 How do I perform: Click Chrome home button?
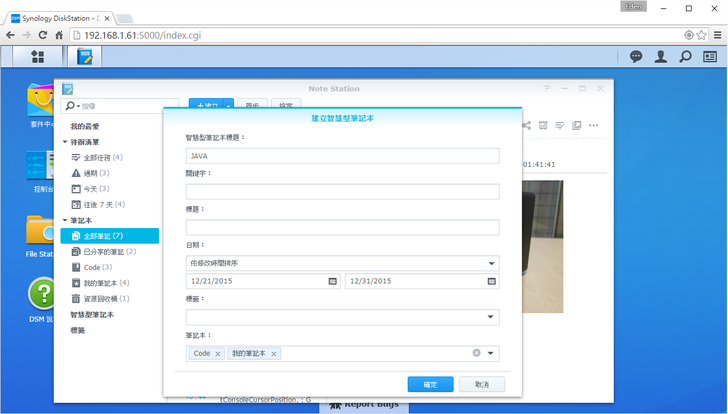[59, 35]
